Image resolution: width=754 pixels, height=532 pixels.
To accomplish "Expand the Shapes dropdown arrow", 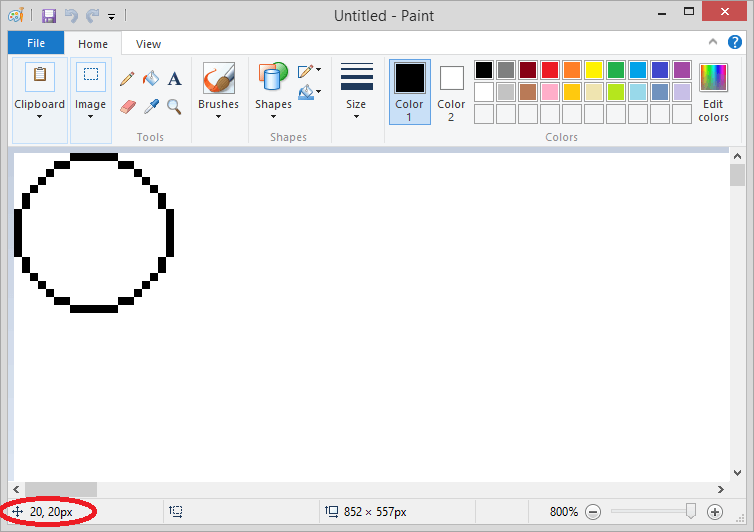I will click(273, 116).
